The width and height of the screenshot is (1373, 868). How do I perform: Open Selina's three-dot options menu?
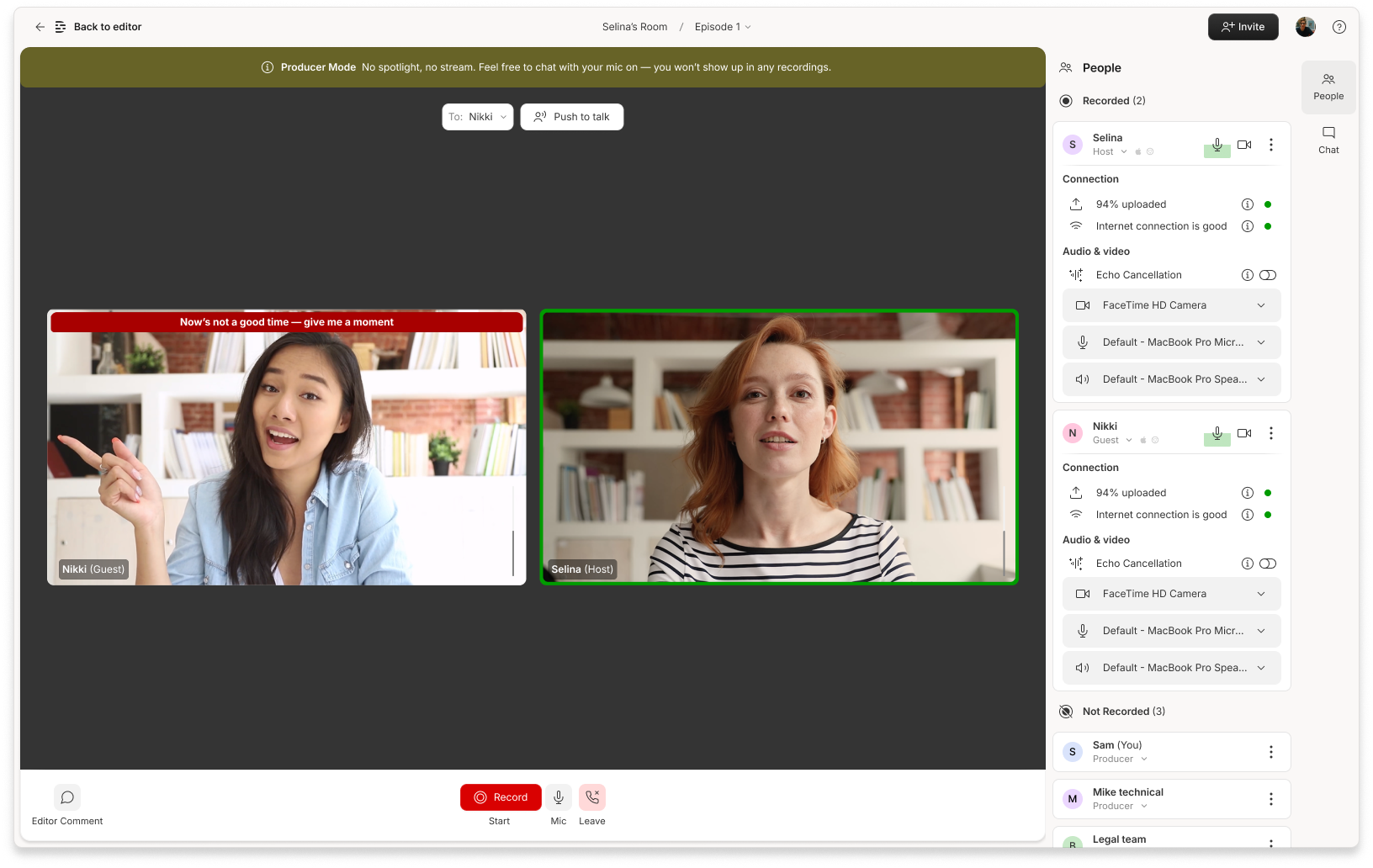click(1270, 145)
